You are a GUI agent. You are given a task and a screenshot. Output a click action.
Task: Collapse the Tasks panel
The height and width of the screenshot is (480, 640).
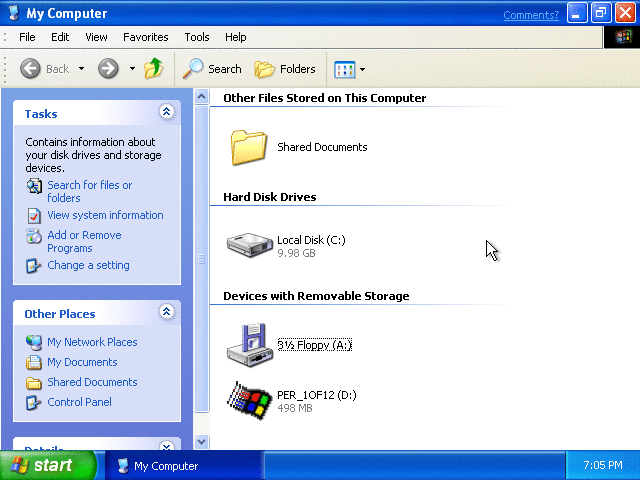click(167, 111)
